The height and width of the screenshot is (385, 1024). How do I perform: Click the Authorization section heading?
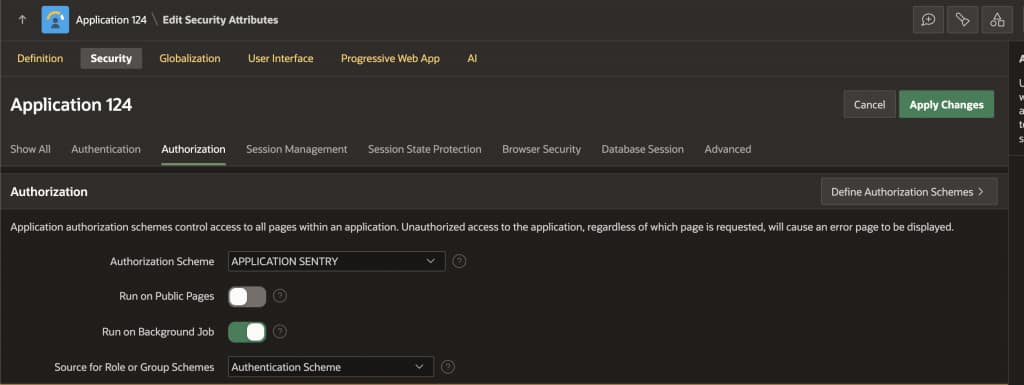[x=49, y=192]
